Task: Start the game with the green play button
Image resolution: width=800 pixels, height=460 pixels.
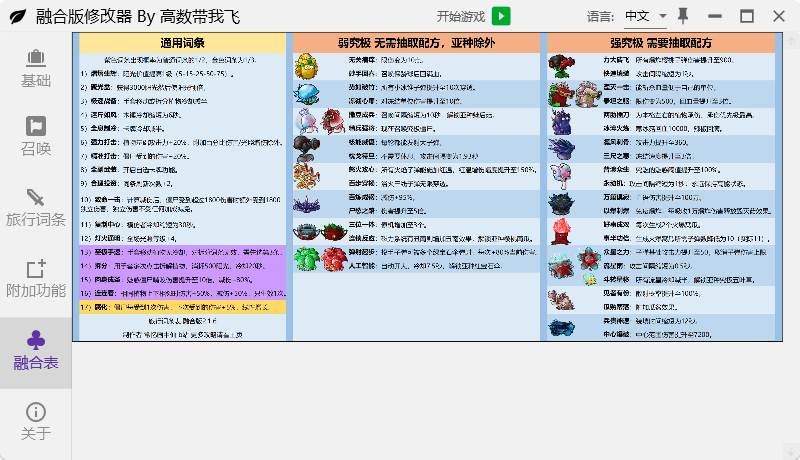Action: point(501,16)
